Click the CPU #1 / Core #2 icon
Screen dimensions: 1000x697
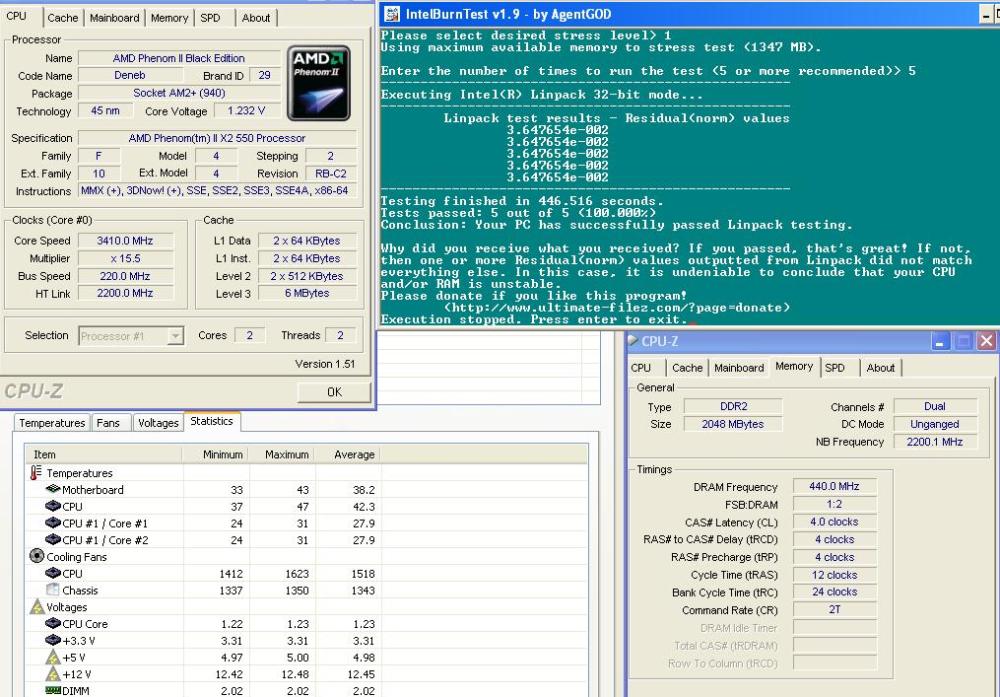tap(53, 539)
